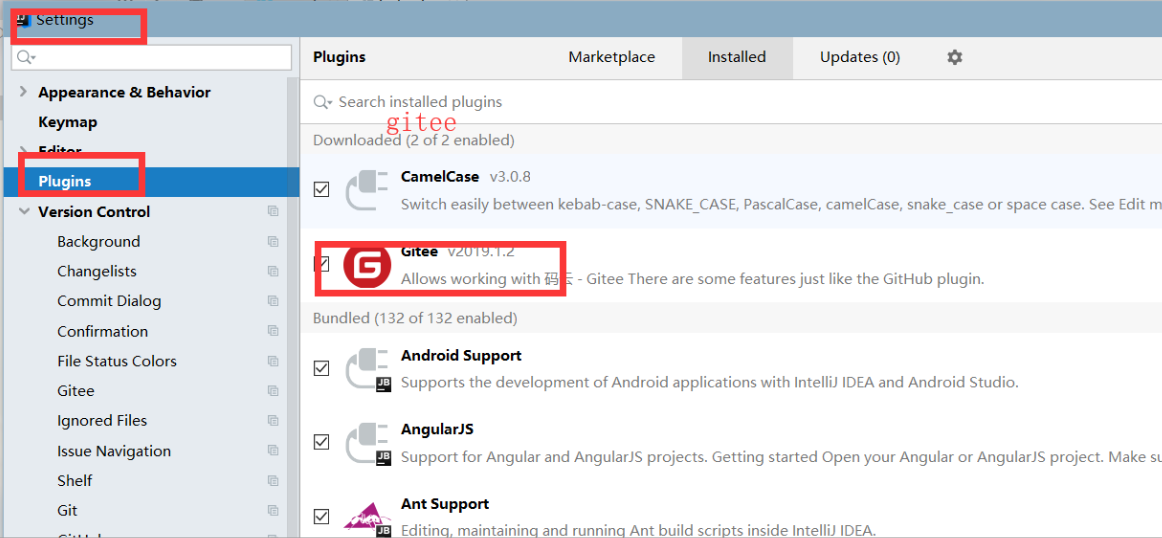
Task: Click project-level icon beside File Status Colors
Action: 273,361
